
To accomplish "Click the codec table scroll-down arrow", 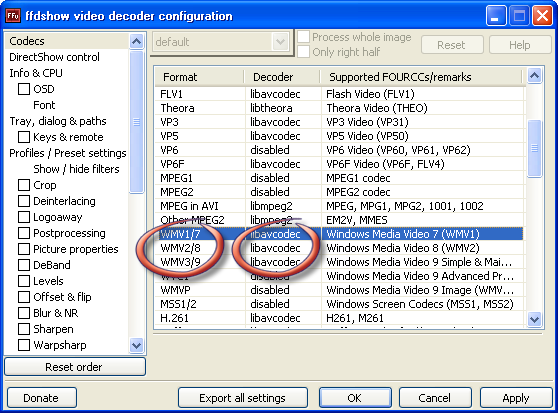I will pyautogui.click(x=535, y=319).
